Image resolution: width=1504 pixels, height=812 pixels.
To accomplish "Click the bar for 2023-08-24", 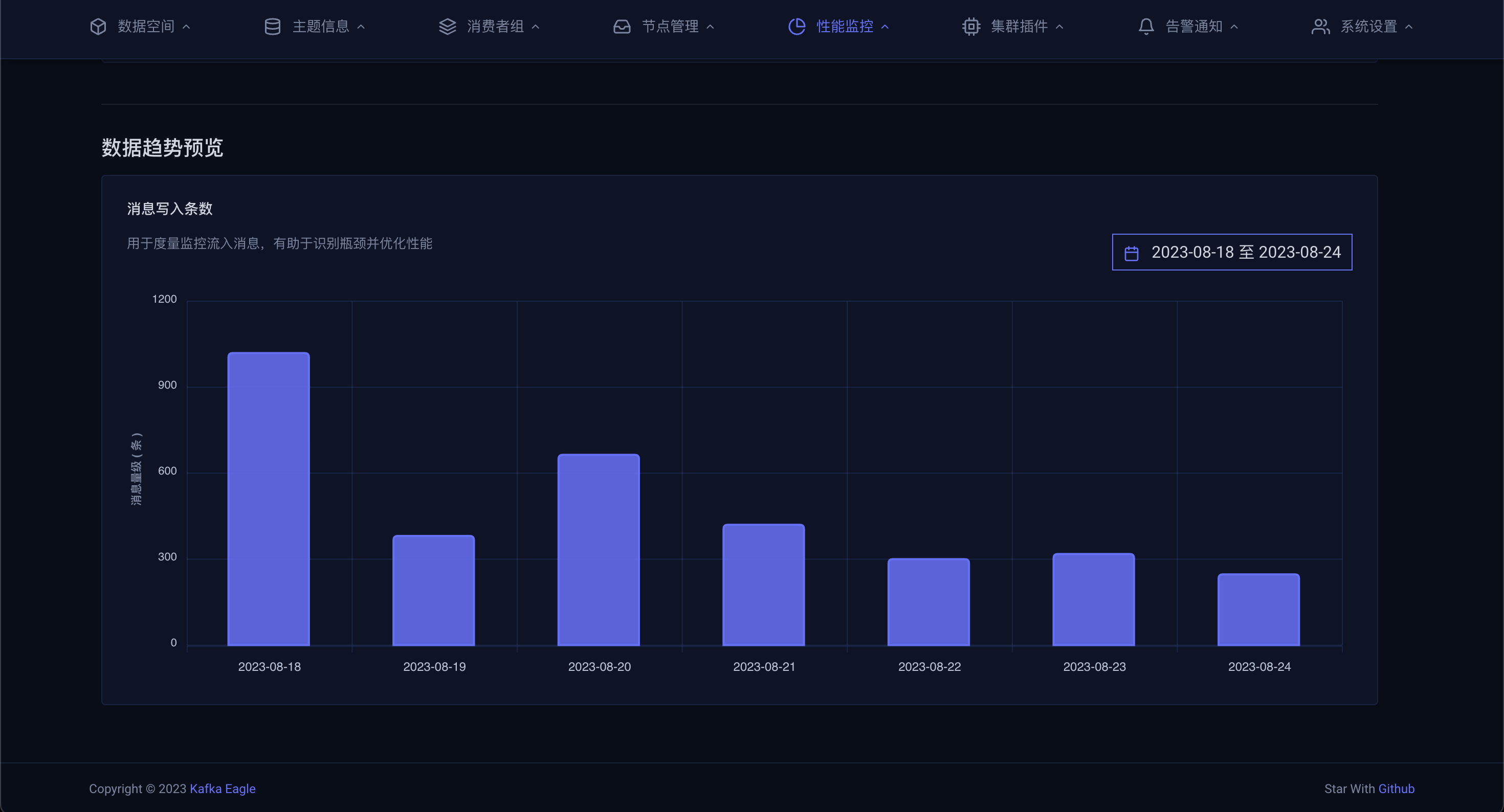I will coord(1258,610).
